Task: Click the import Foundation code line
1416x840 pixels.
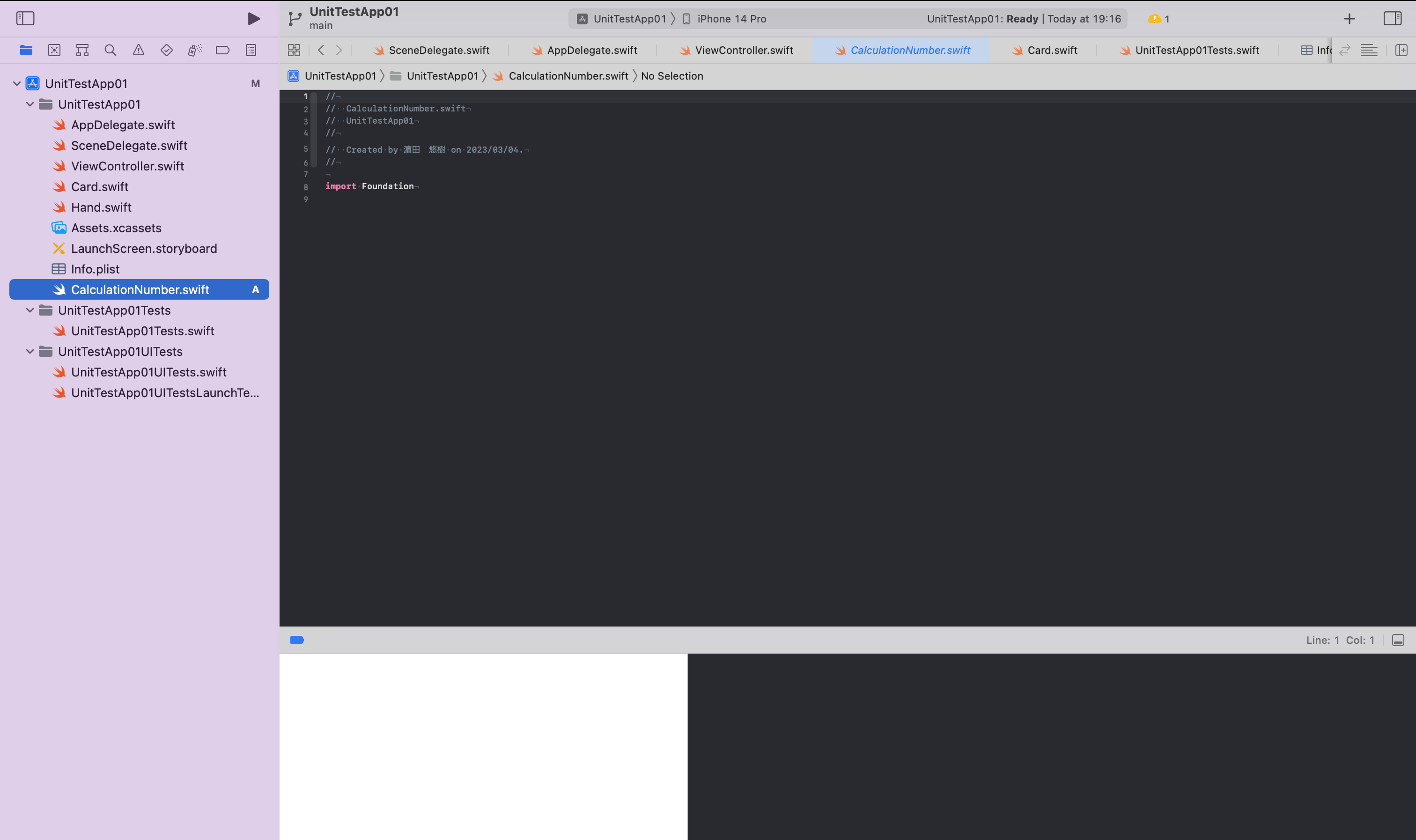Action: (372, 186)
